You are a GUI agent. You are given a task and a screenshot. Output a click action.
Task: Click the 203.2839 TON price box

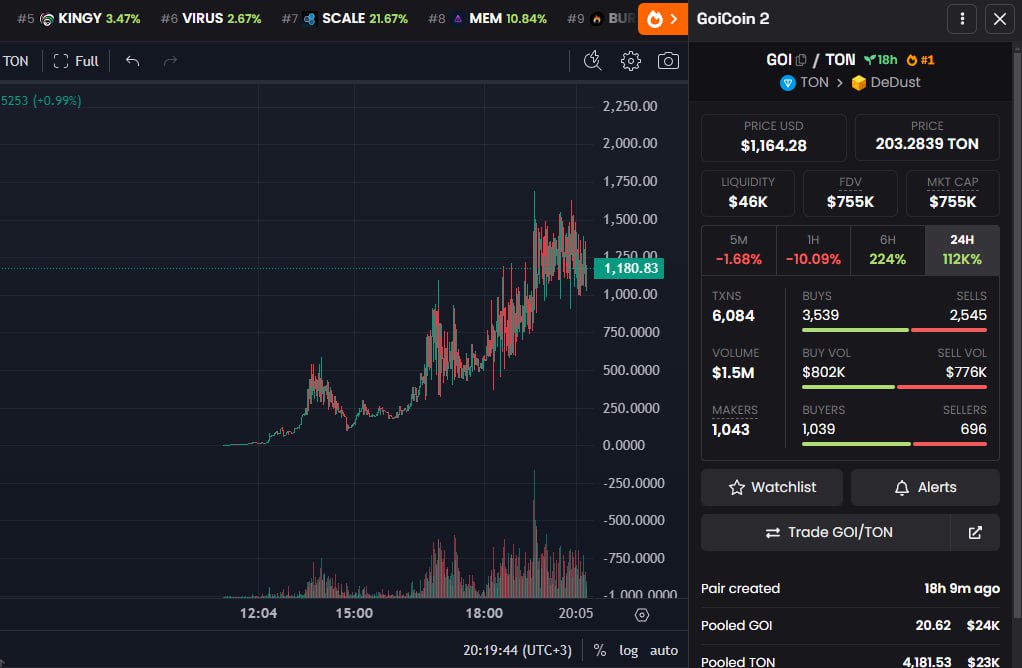tap(927, 138)
